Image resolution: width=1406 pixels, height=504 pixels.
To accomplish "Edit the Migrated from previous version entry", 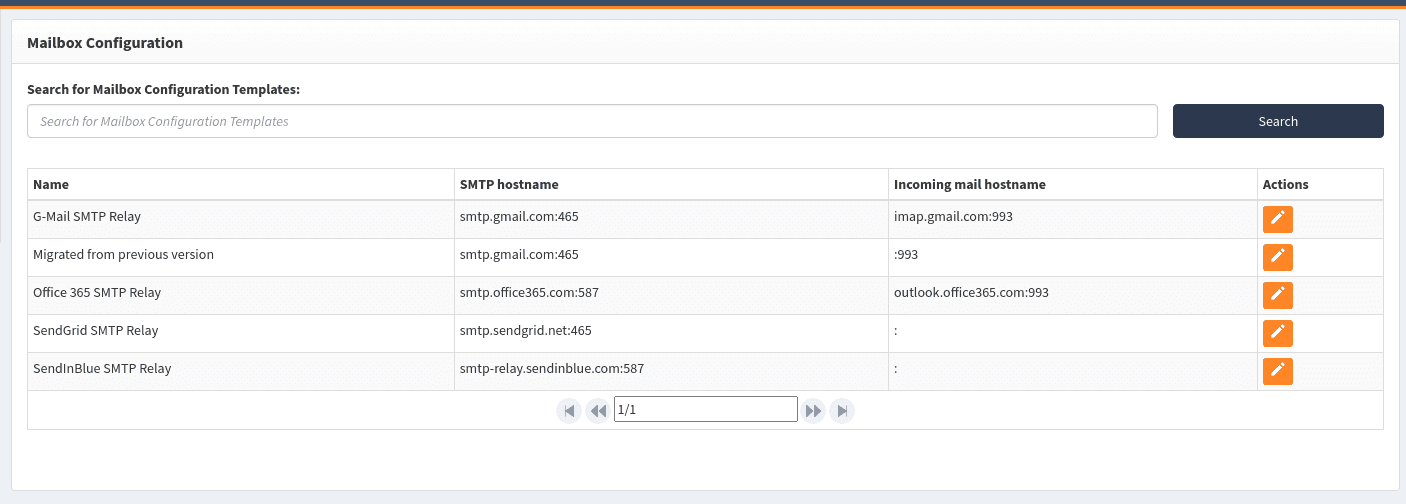I will tap(1277, 257).
